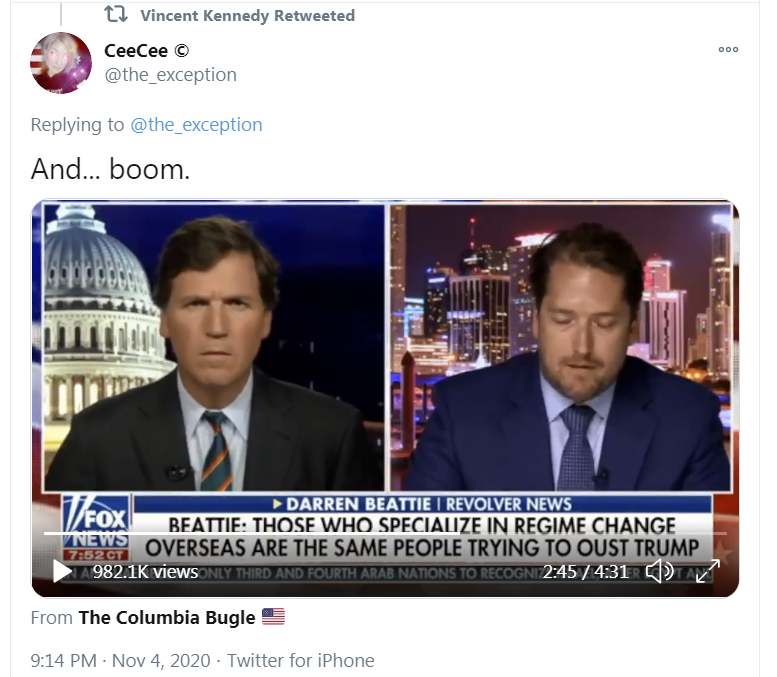Screen dimensions: 777x677
Task: Click the copyright symbol beside CeeCee
Action: pos(182,51)
